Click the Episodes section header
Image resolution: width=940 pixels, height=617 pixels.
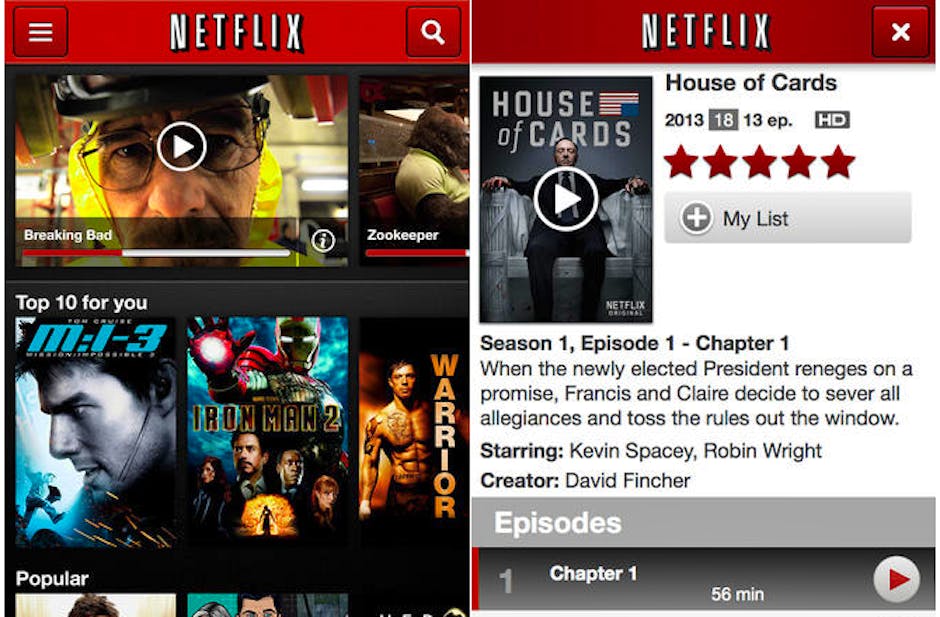[x=704, y=522]
